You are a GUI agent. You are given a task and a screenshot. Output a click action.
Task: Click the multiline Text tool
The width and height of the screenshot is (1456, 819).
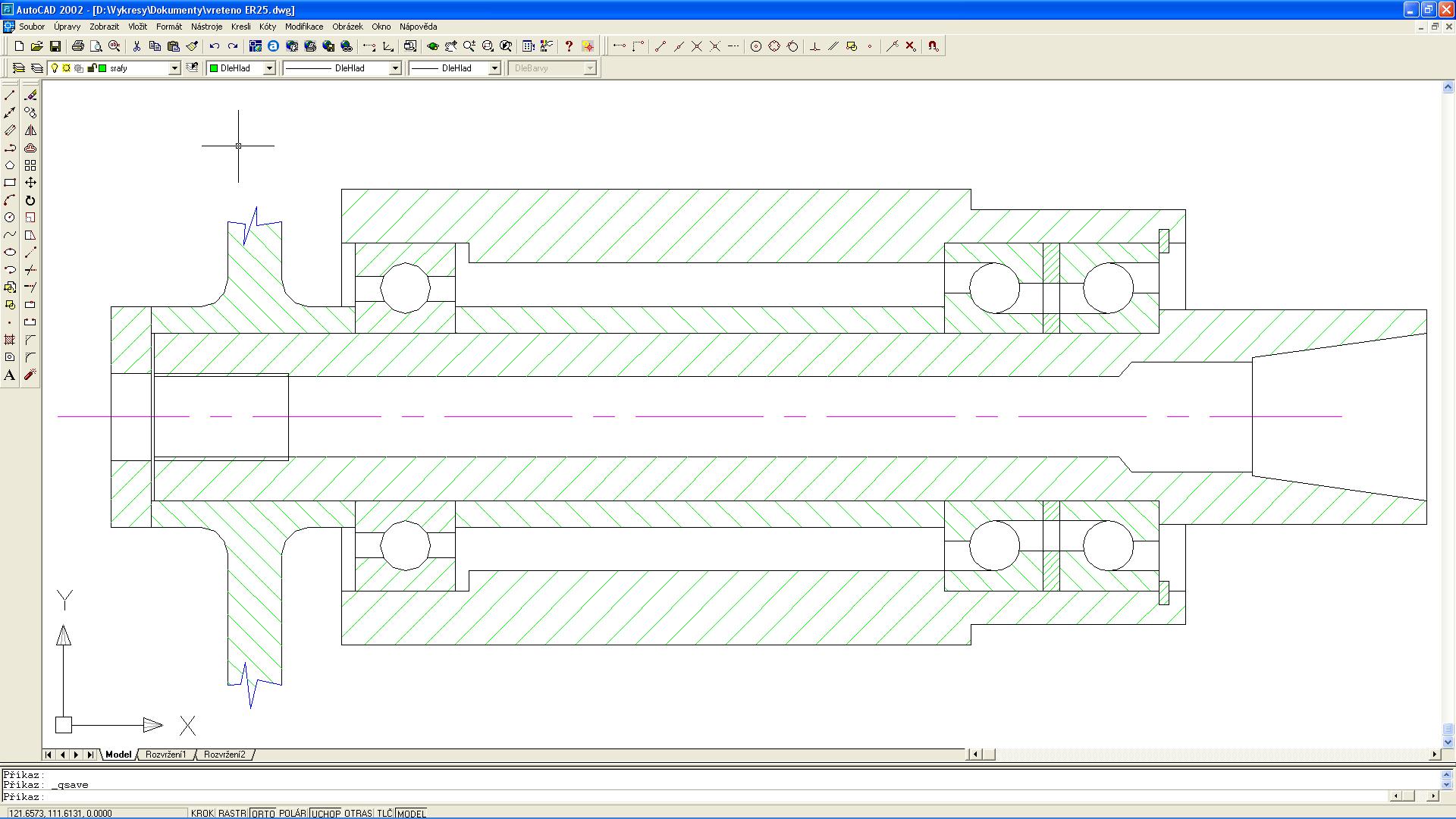pos(10,375)
